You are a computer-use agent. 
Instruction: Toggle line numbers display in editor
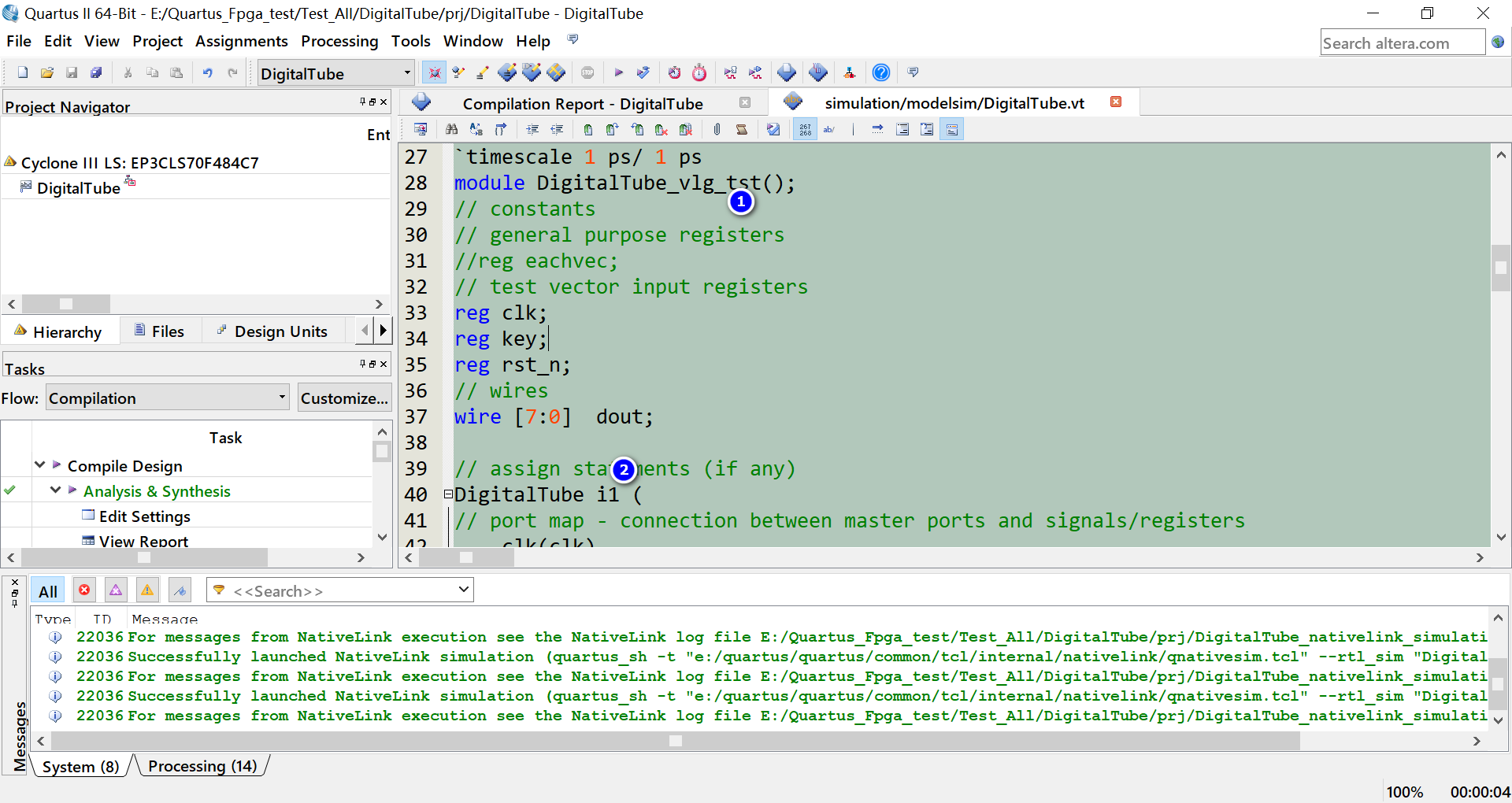[x=805, y=130]
